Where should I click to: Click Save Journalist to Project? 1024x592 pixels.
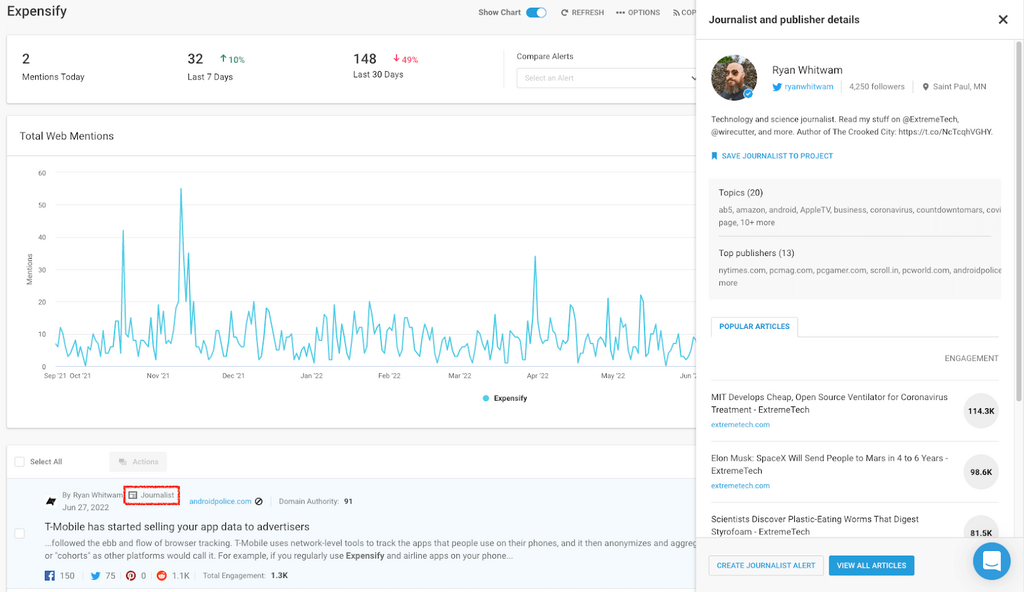[x=772, y=156]
